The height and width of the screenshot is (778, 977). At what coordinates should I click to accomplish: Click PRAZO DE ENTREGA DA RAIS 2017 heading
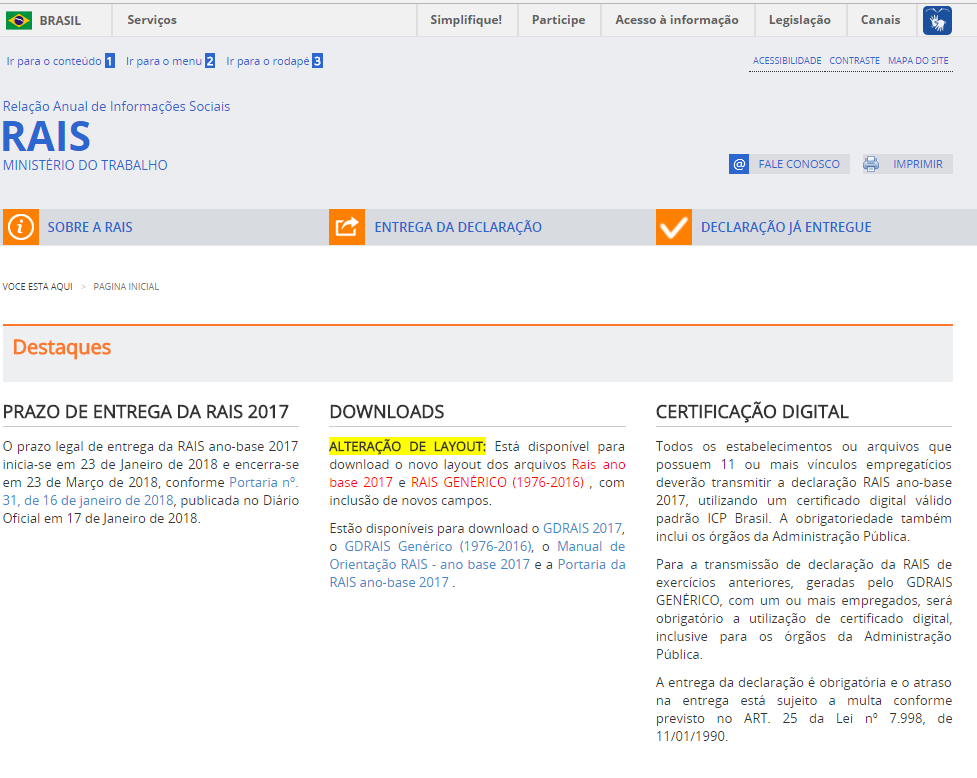tap(146, 412)
